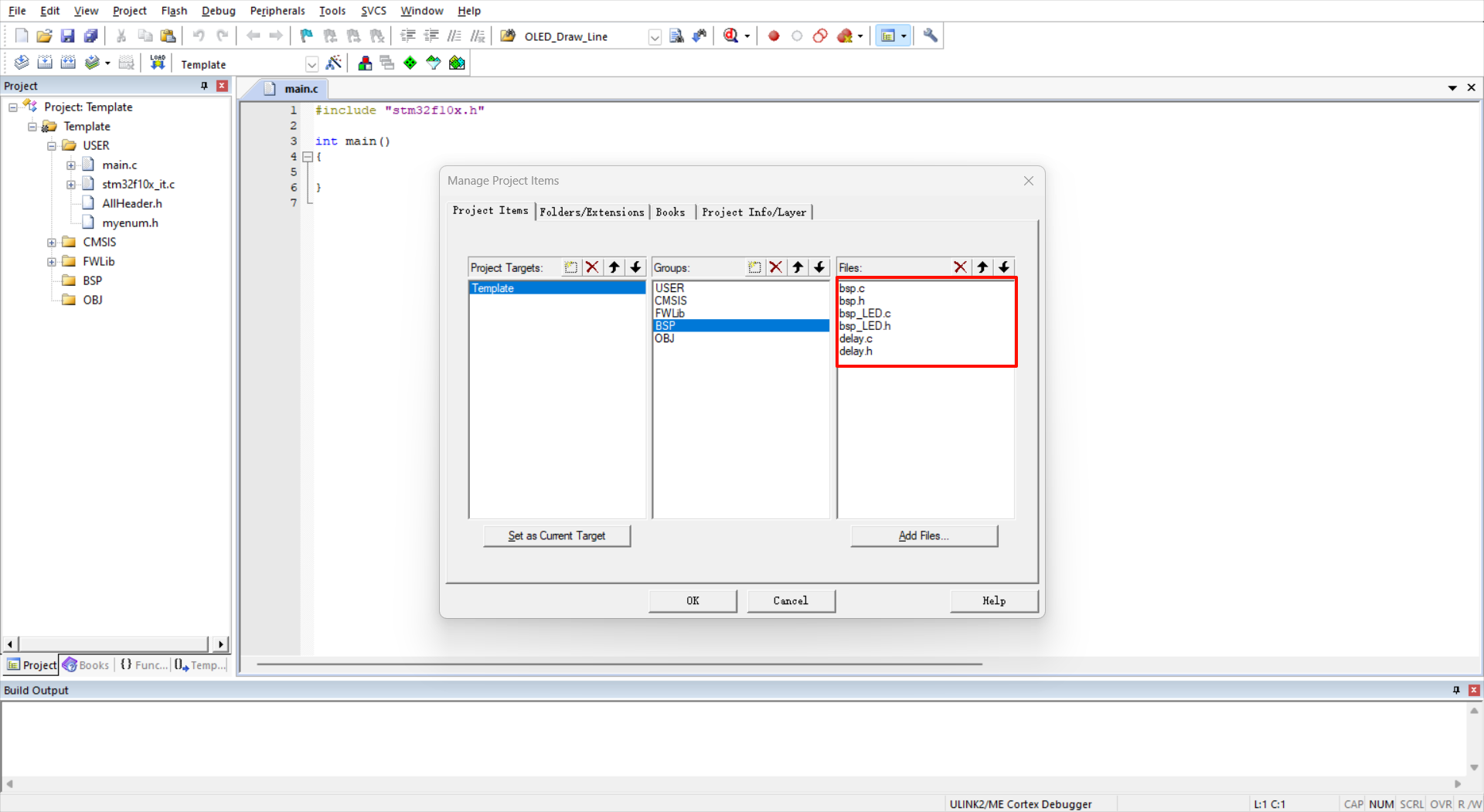
Task: Click the Save All toolbar icon
Action: pos(91,36)
